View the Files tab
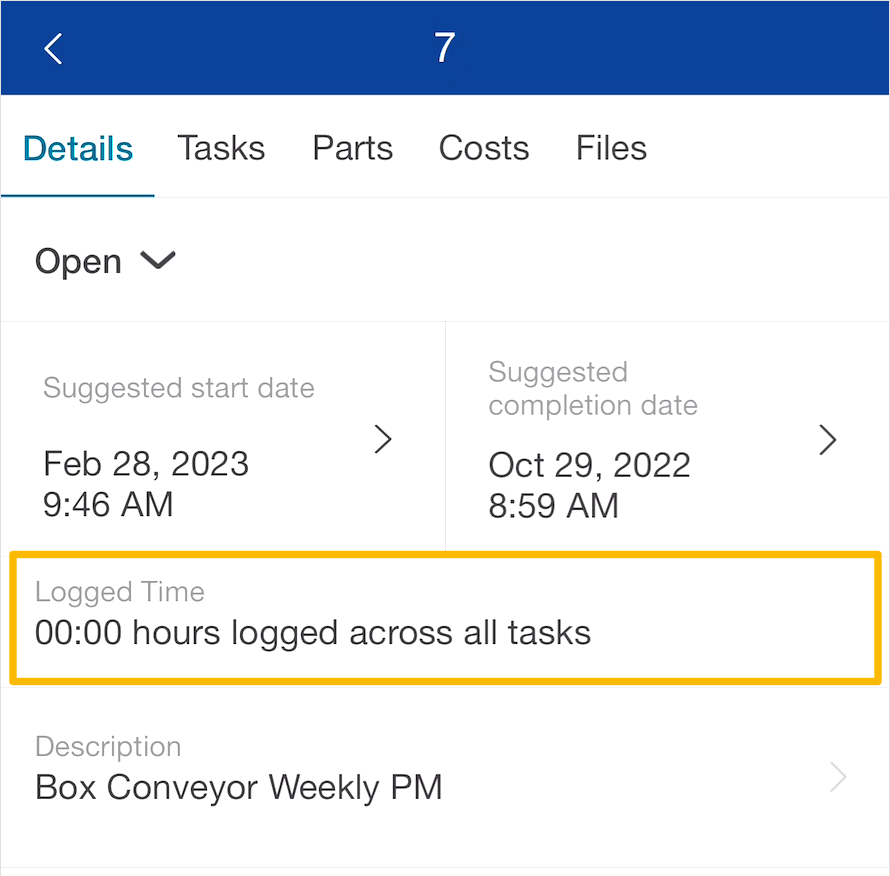This screenshot has height=876, width=890. coord(611,149)
